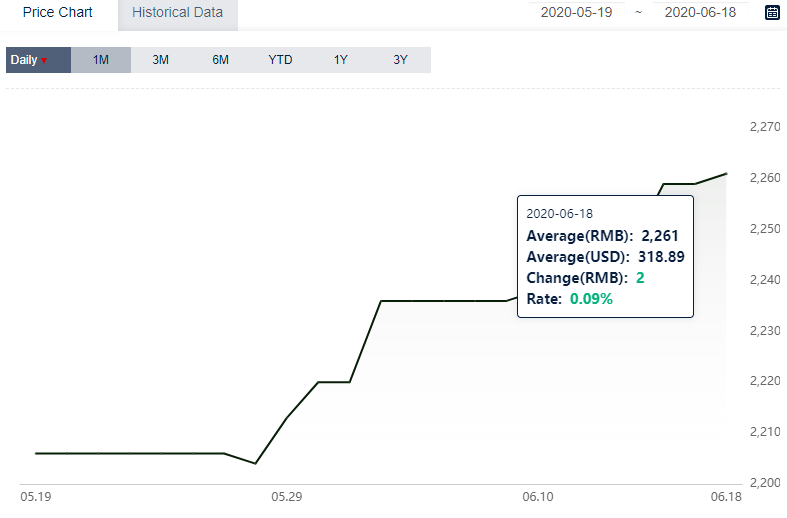Expand the Daily red arrow dropdown

(44, 61)
